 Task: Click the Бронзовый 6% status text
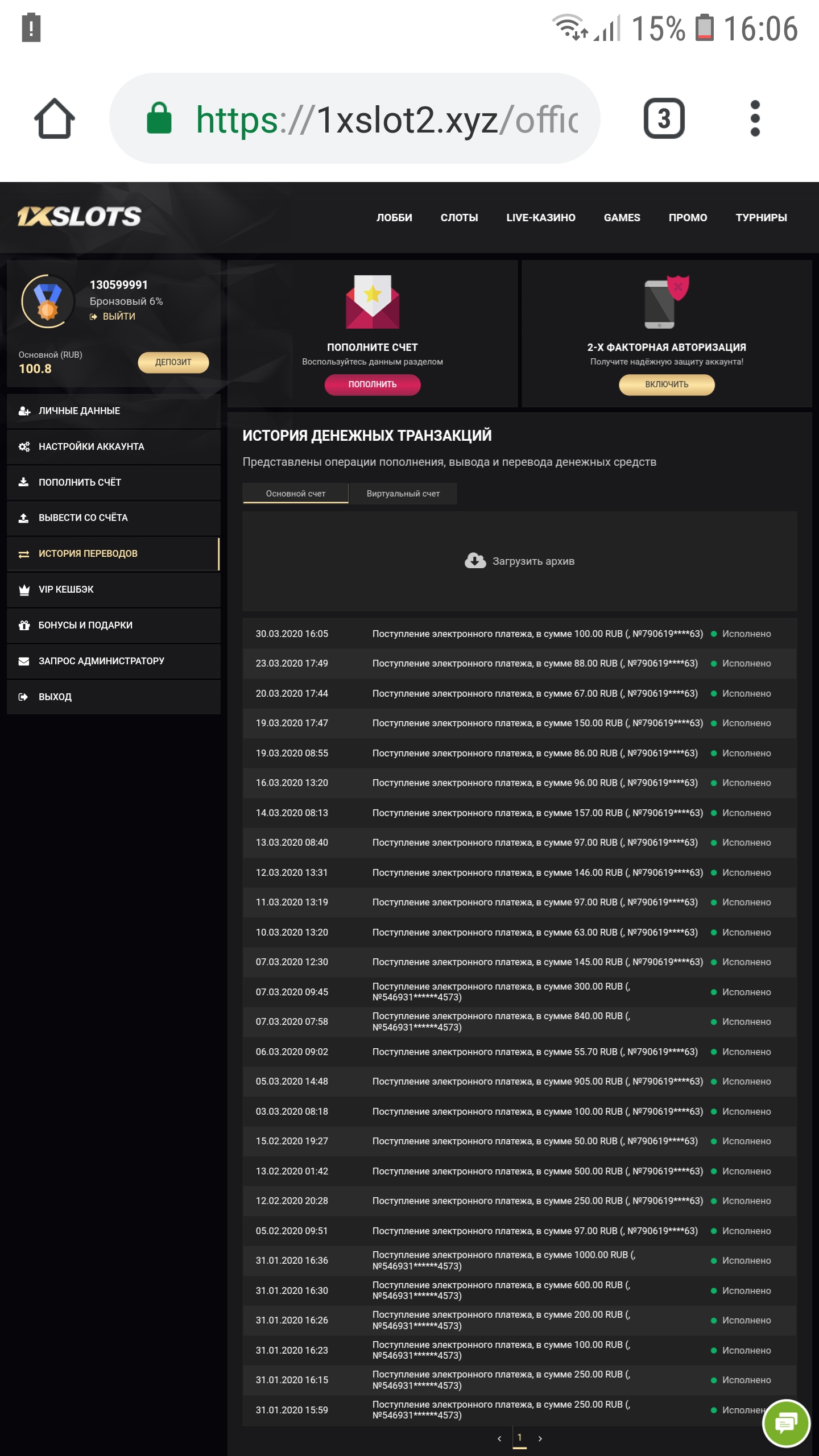[x=126, y=301]
